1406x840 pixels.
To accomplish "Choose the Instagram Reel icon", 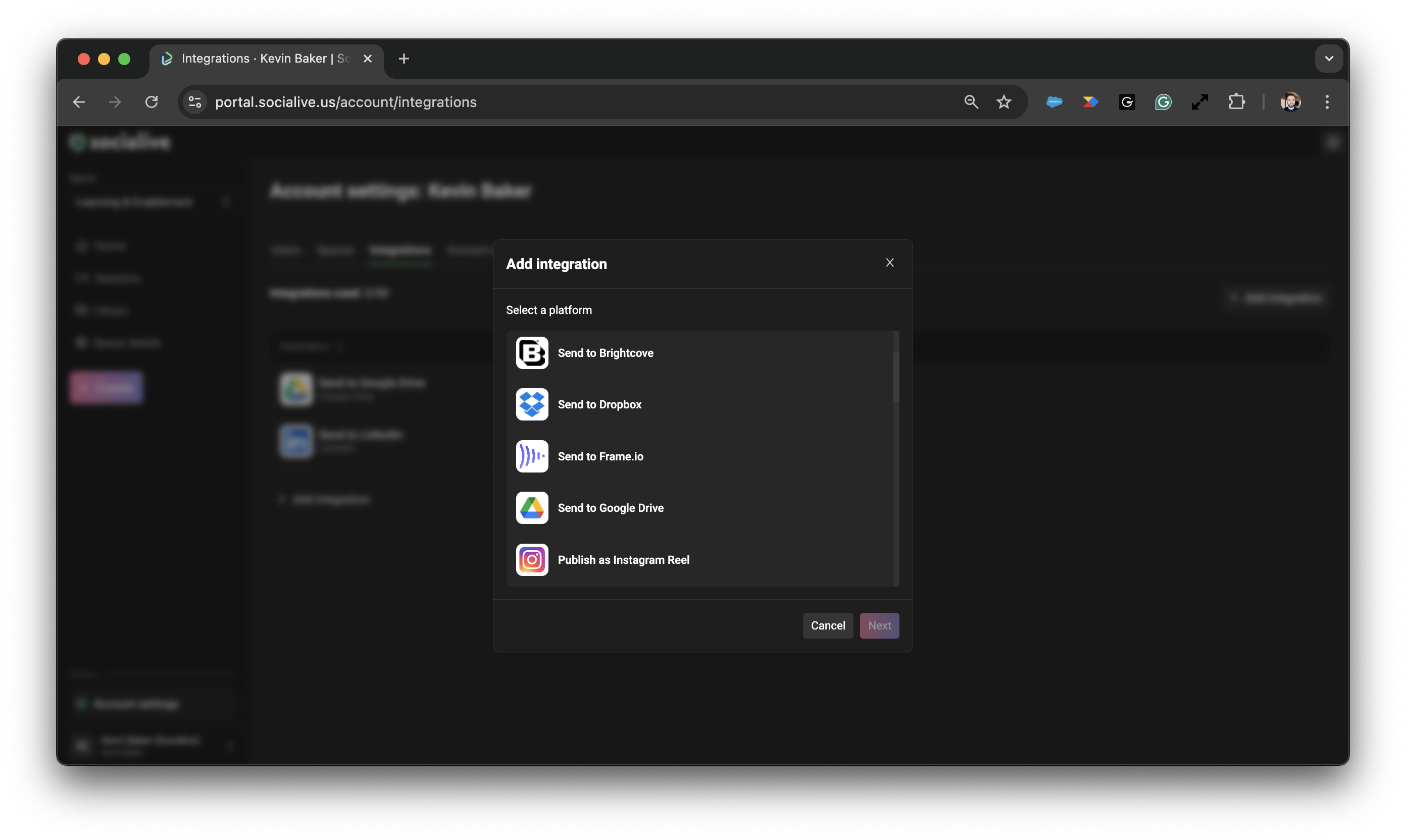I will point(532,560).
